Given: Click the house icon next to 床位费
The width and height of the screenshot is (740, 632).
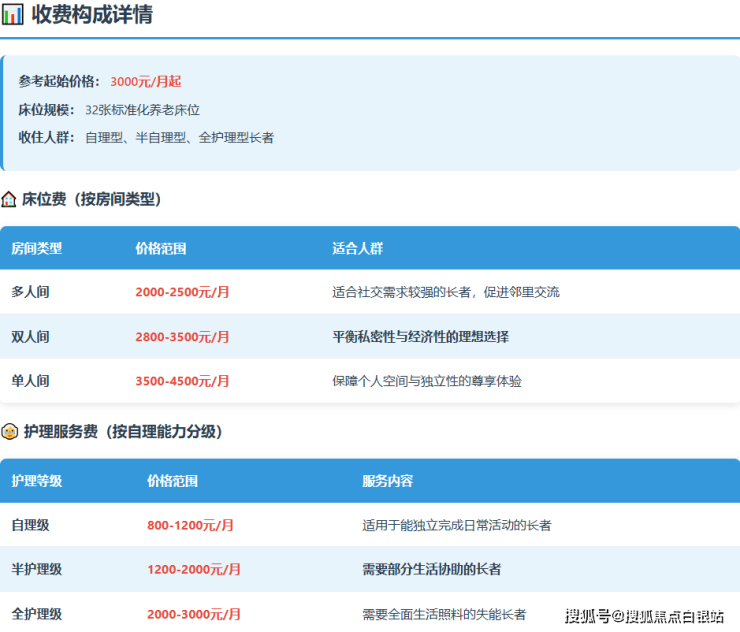Looking at the screenshot, I should 9,199.
